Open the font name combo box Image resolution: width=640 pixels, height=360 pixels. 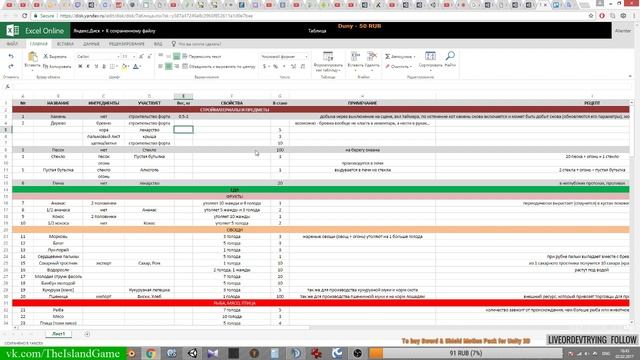point(97,56)
